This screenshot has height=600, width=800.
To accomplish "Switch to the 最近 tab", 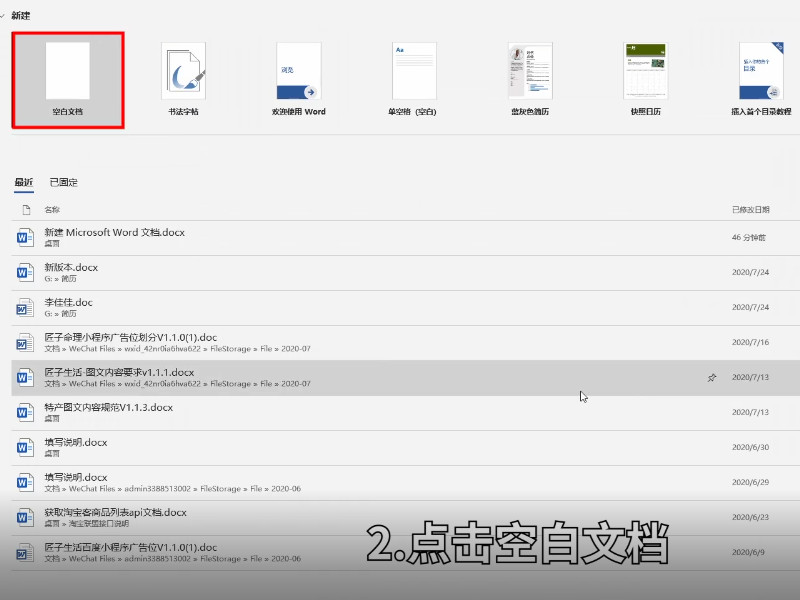I will [23, 182].
